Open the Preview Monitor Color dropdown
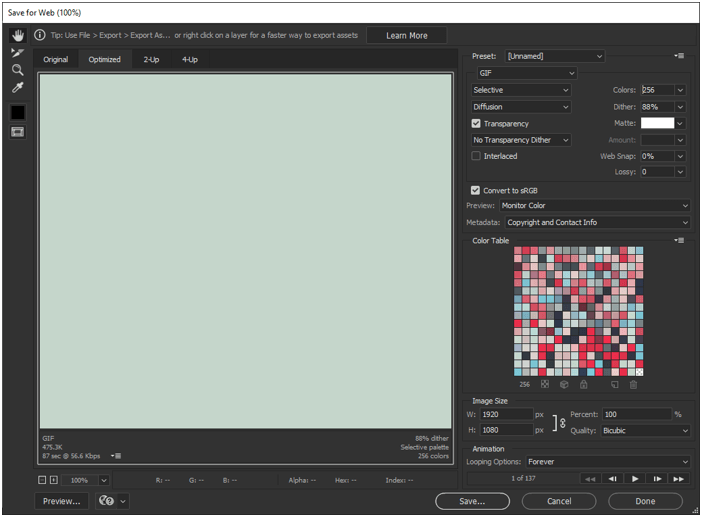703x519 pixels. pyautogui.click(x=595, y=206)
